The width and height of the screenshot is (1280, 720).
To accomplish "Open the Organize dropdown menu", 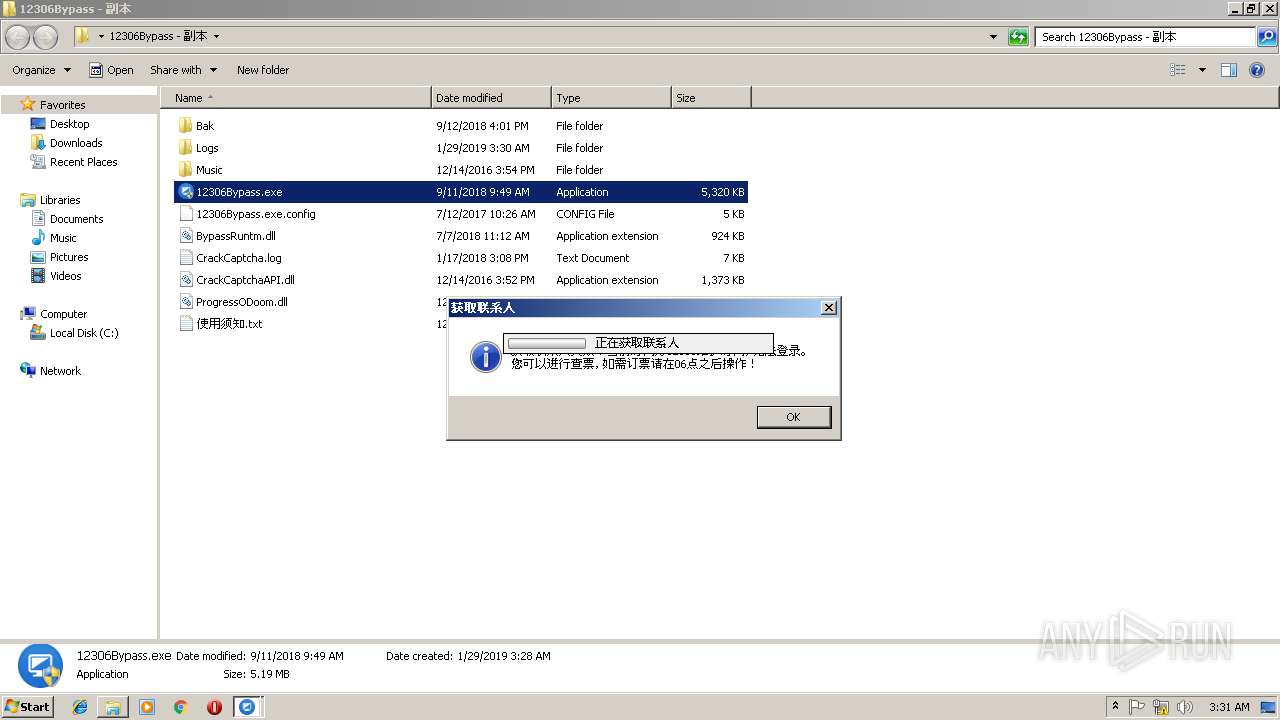I will pyautogui.click(x=41, y=70).
